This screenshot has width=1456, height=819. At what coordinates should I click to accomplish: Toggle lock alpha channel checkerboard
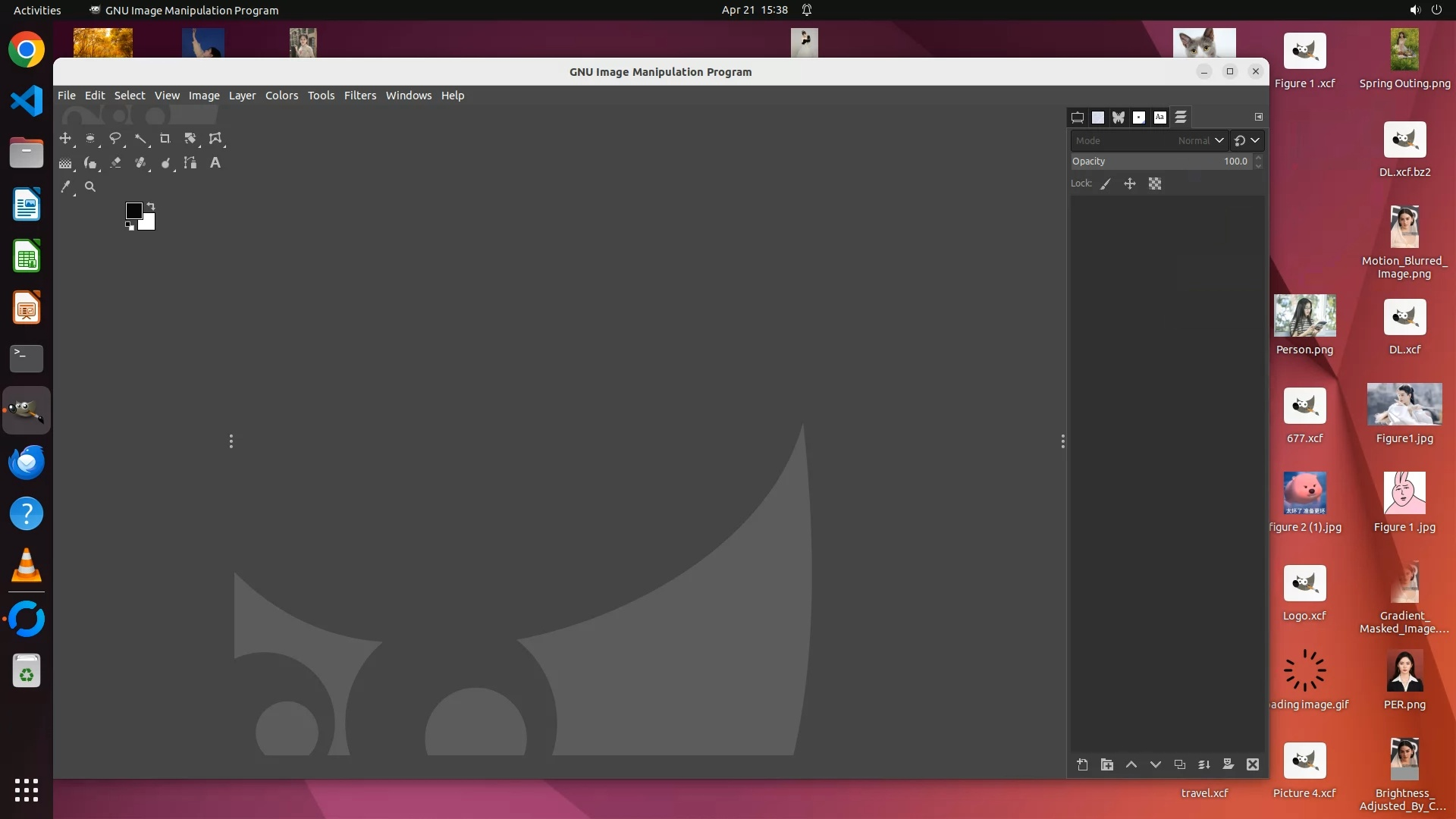pyautogui.click(x=1155, y=184)
